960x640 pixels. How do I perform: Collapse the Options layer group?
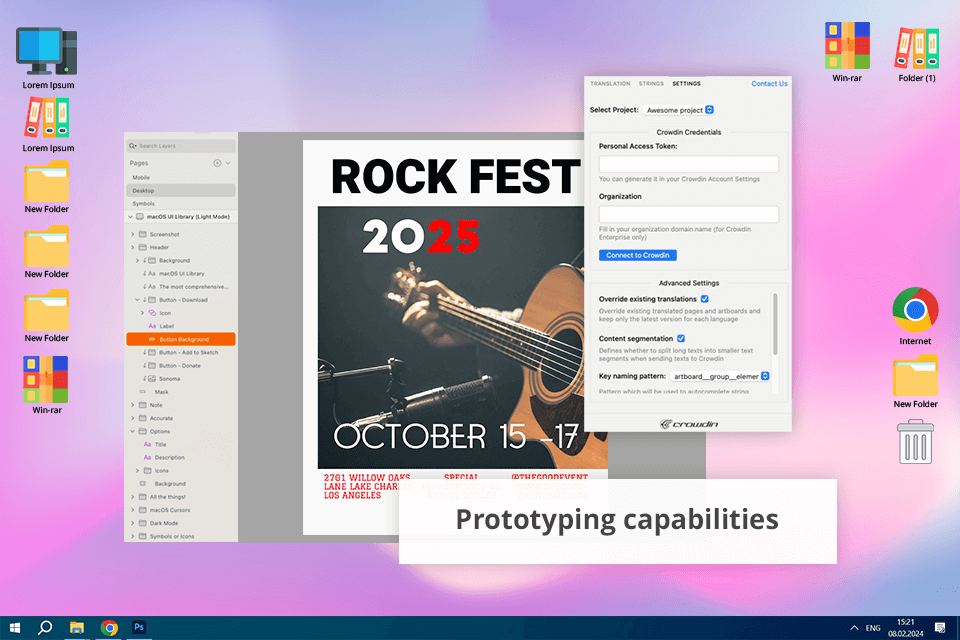133,431
